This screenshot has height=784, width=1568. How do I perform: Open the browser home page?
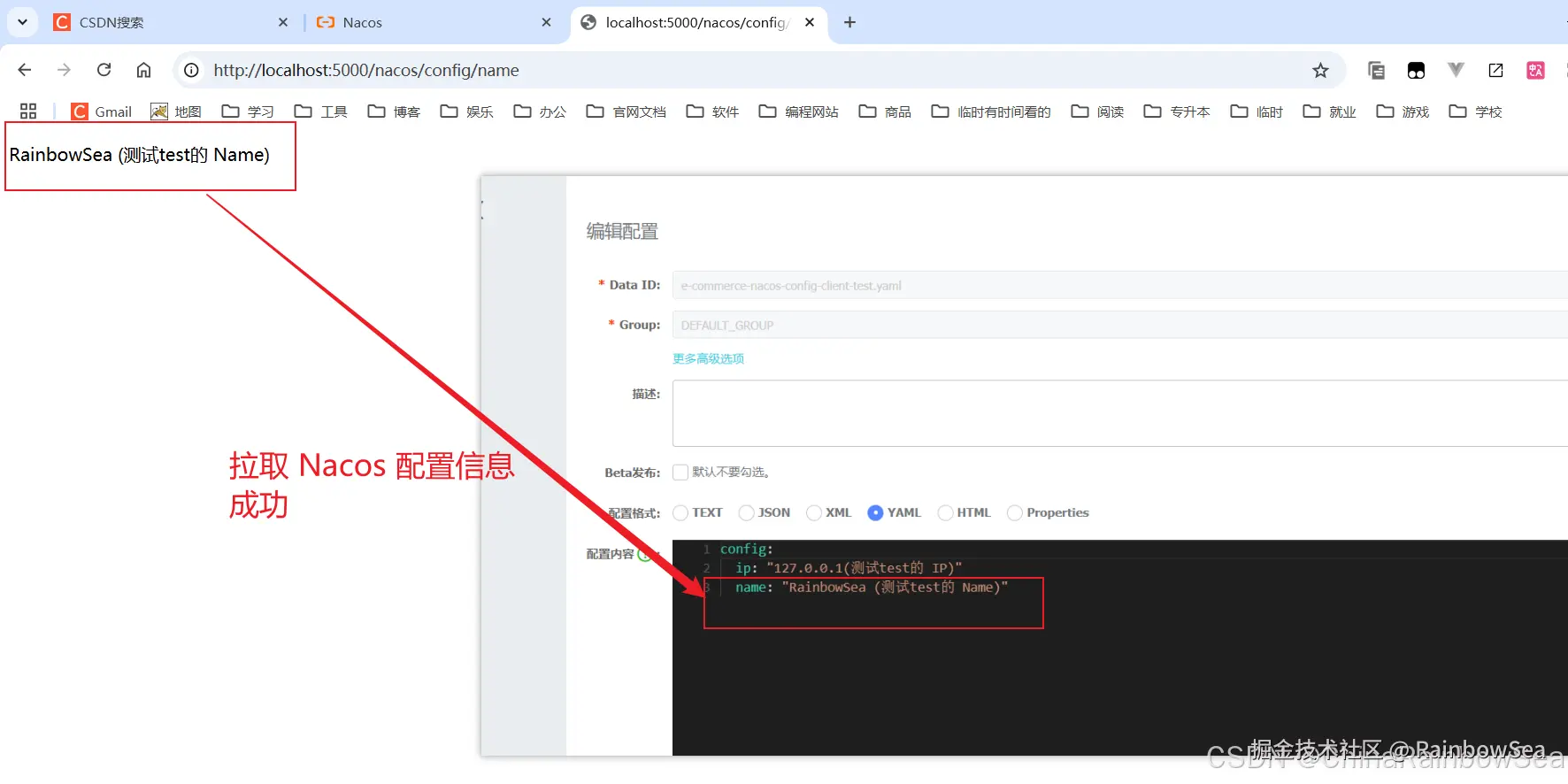pyautogui.click(x=143, y=70)
